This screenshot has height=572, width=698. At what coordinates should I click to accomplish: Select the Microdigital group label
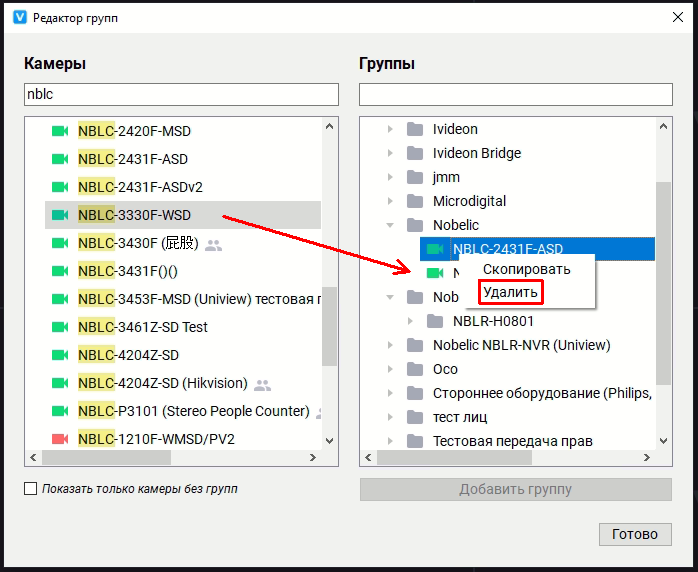[470, 201]
